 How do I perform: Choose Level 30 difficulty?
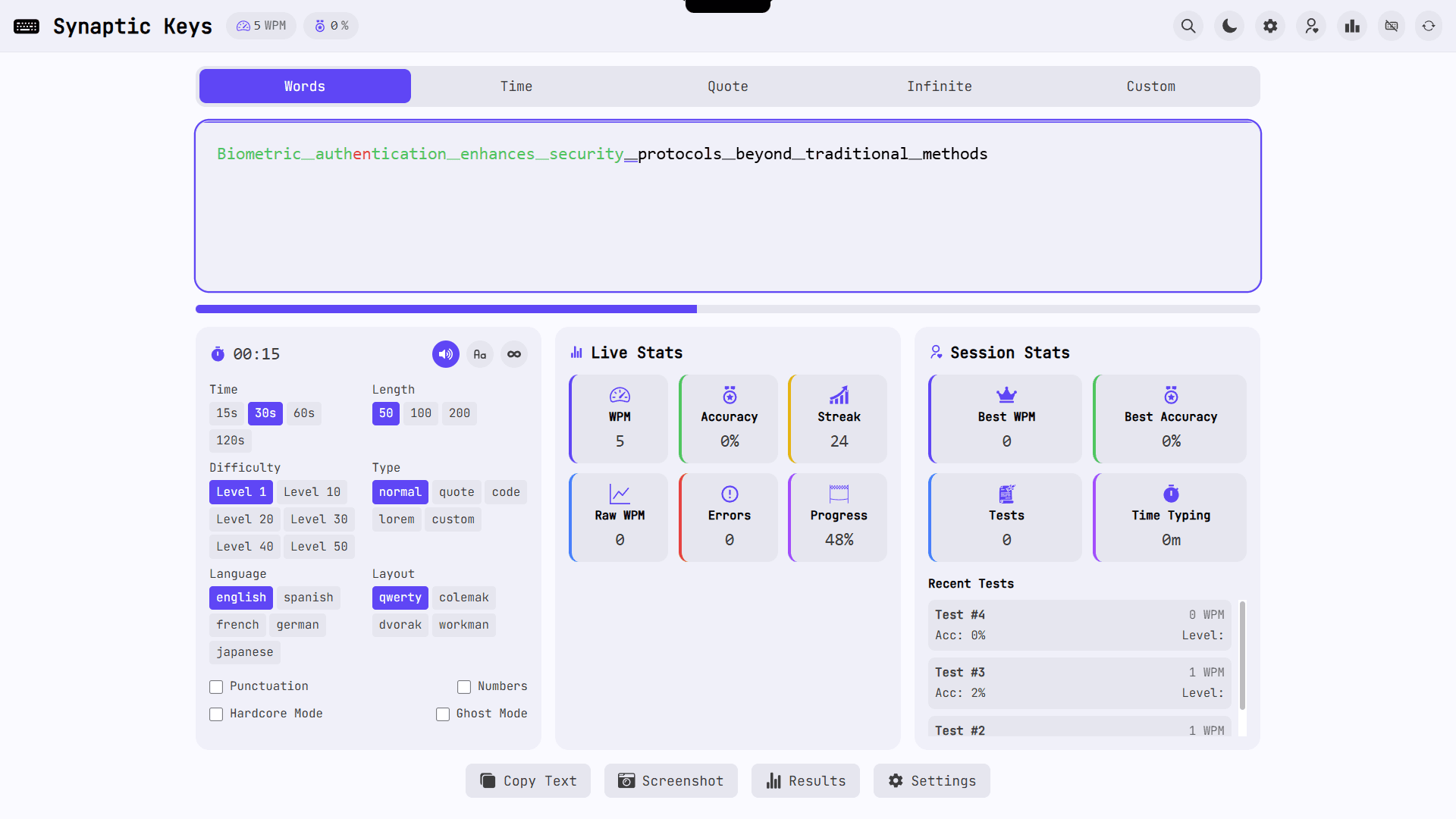[x=319, y=519]
